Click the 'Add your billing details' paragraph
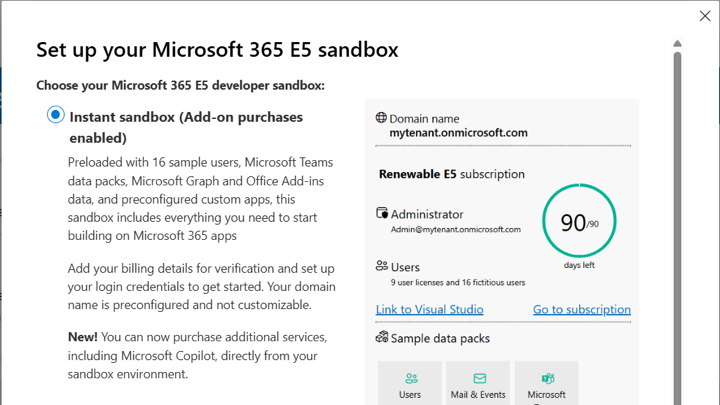Viewport: 720px width, 405px height. [x=202, y=287]
